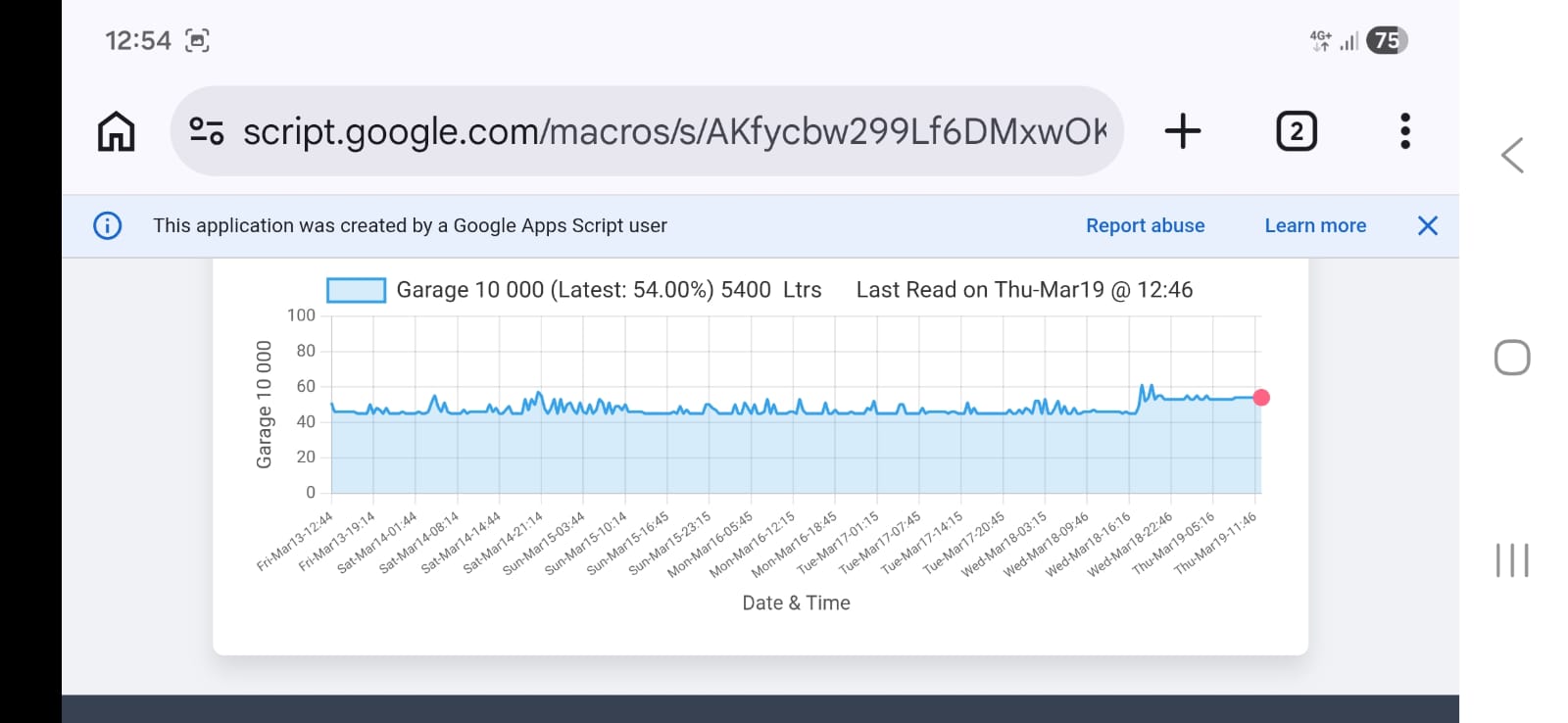Open site info icon in address bar
1568x723 pixels.
207,131
